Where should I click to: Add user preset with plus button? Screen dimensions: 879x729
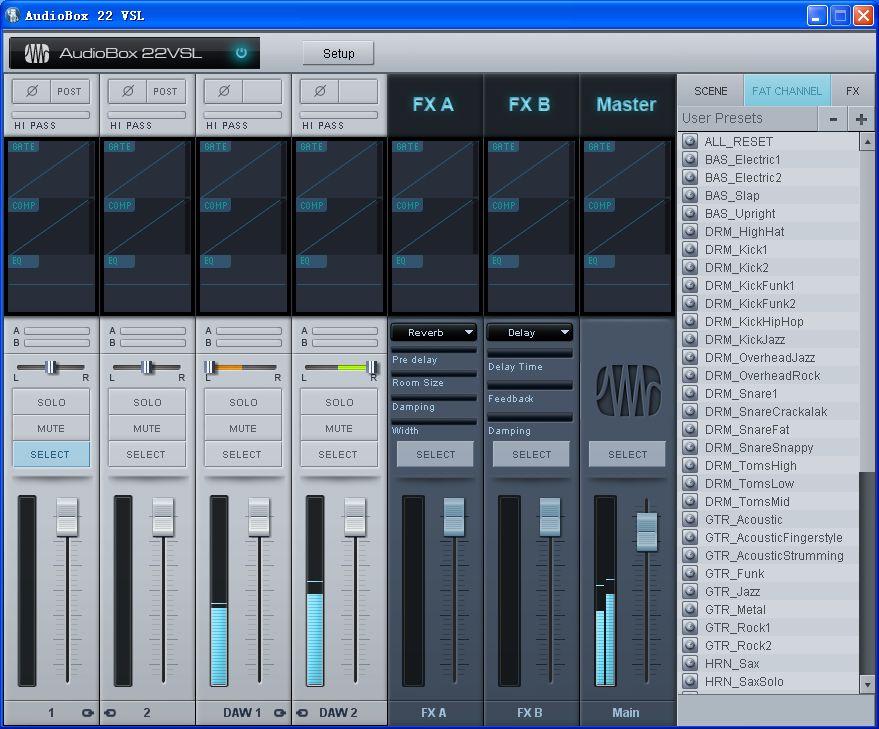tap(861, 119)
